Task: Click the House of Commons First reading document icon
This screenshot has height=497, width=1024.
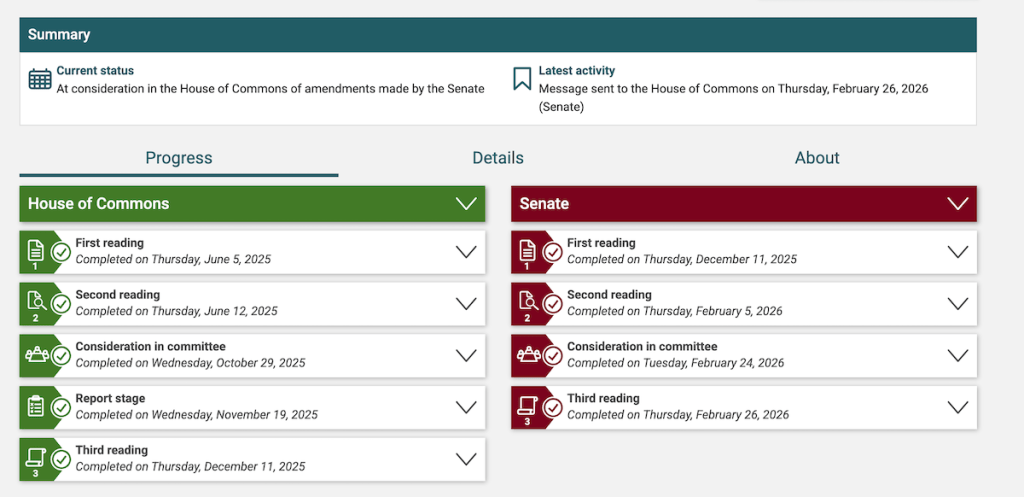Action: pos(35,249)
